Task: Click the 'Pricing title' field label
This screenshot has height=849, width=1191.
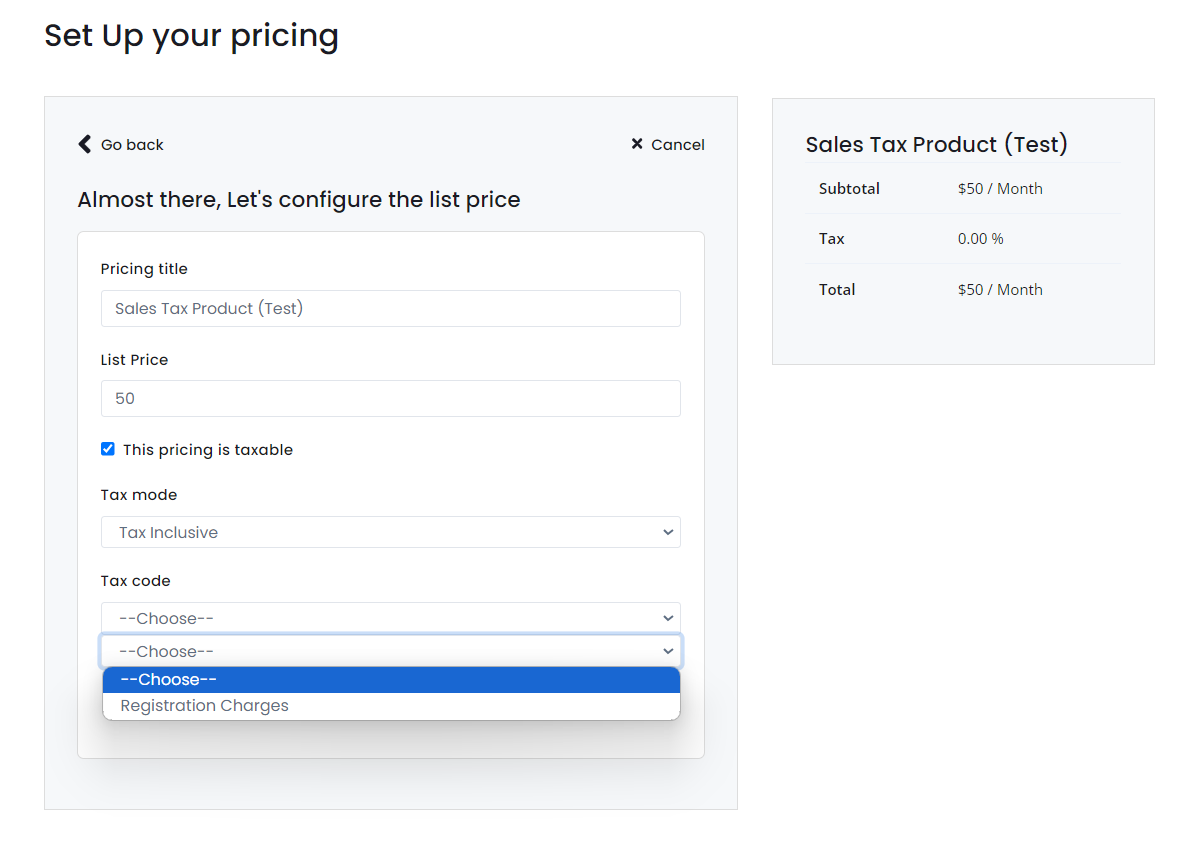Action: point(144,269)
